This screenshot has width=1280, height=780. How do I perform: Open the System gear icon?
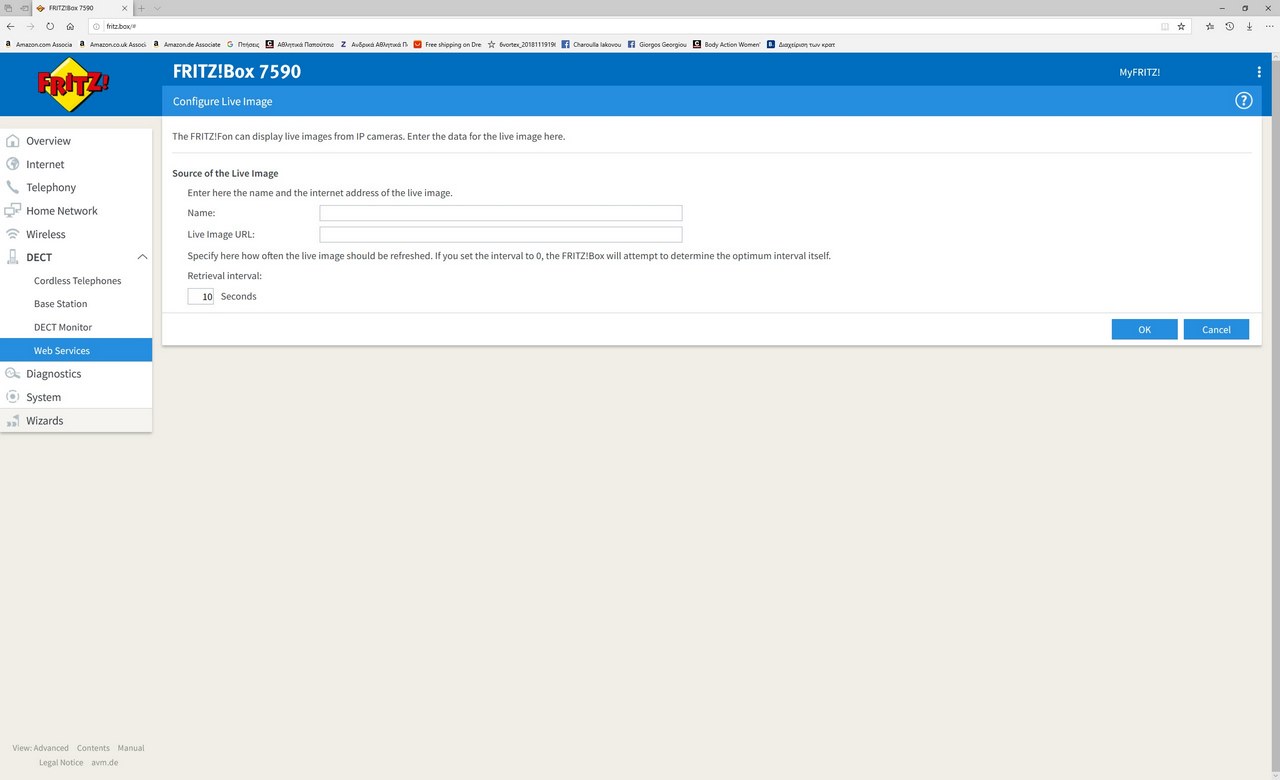coord(12,397)
